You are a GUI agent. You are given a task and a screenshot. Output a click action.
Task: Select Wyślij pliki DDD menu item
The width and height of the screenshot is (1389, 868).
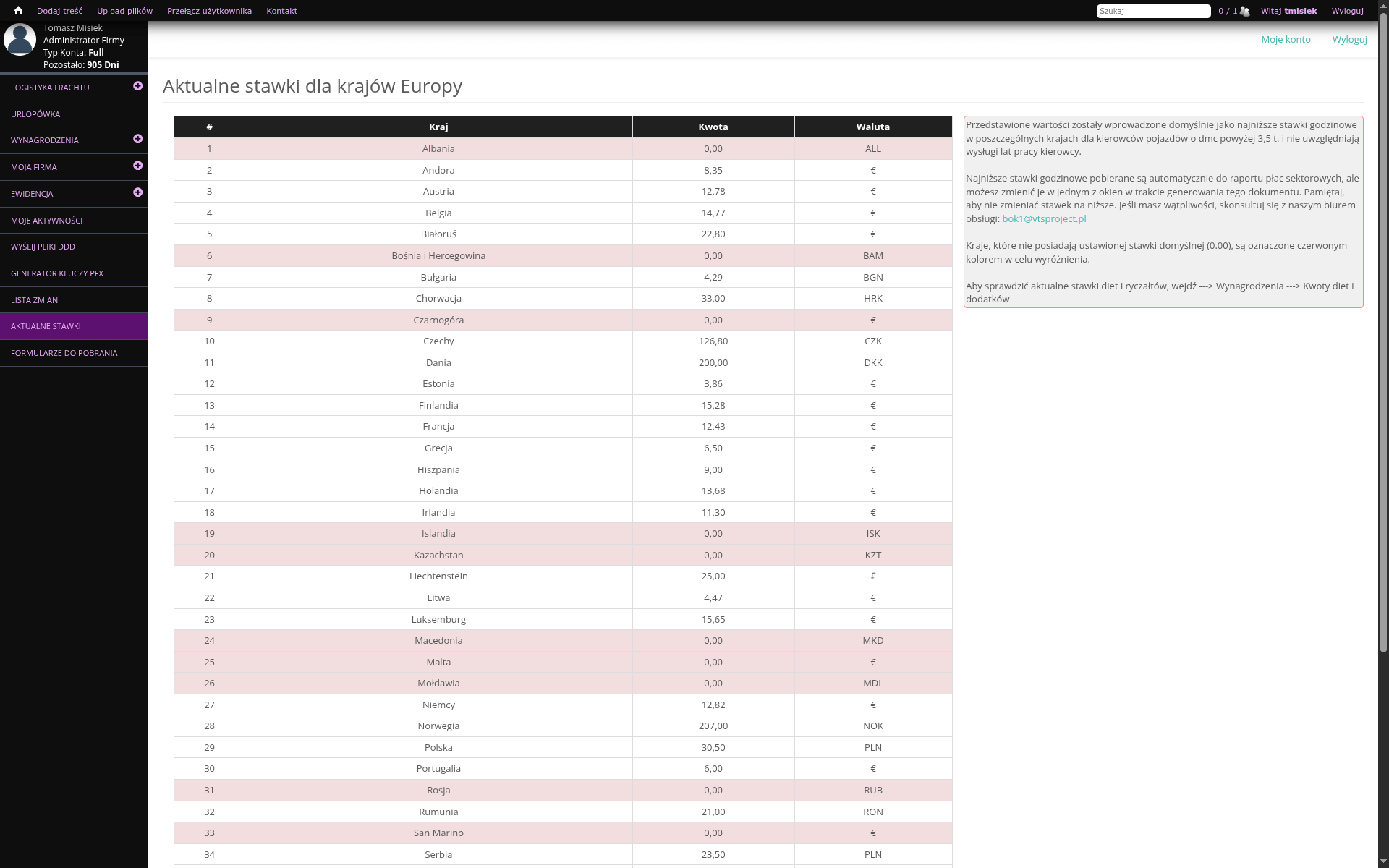click(43, 247)
